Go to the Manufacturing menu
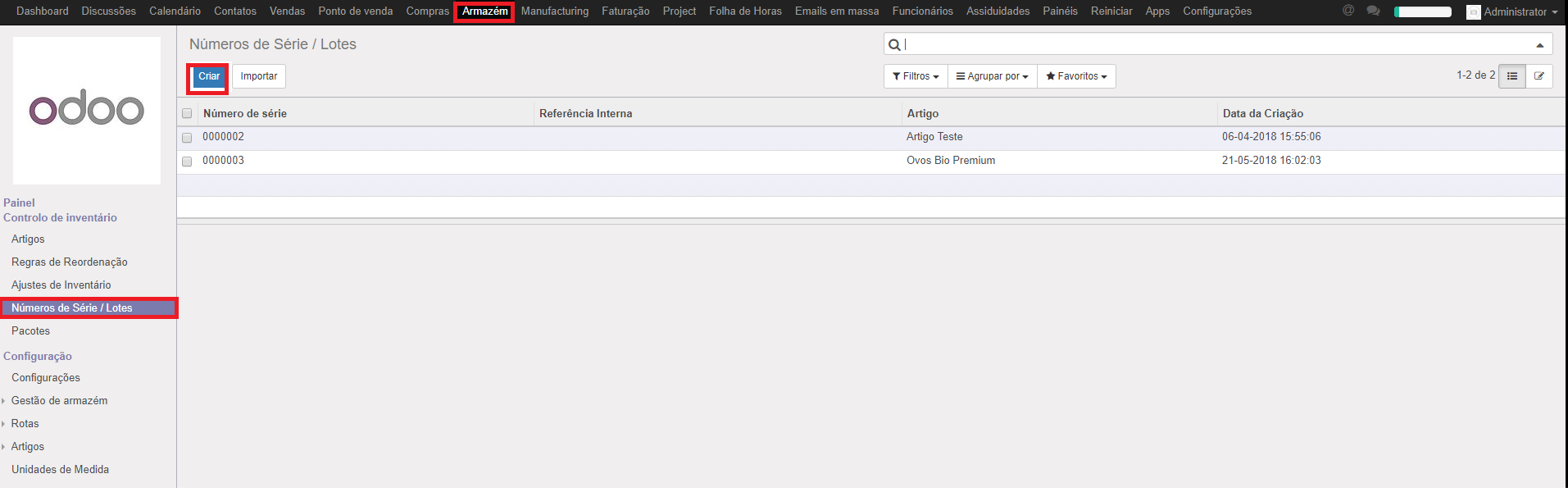This screenshot has width=1568, height=492. click(x=554, y=11)
